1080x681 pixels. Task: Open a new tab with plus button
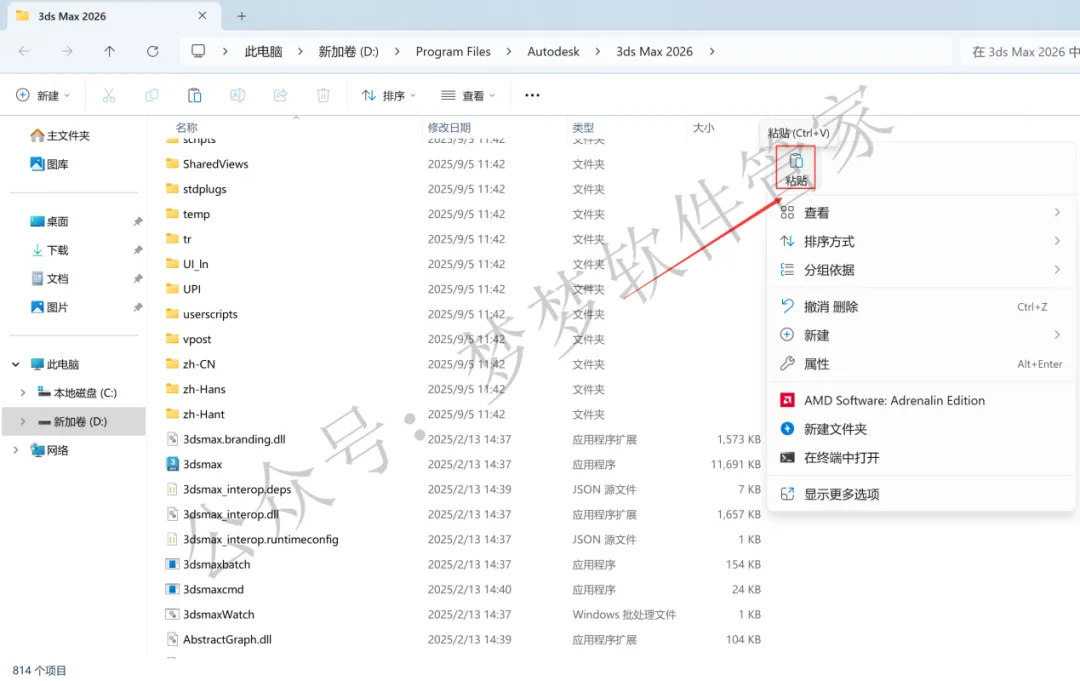(241, 16)
